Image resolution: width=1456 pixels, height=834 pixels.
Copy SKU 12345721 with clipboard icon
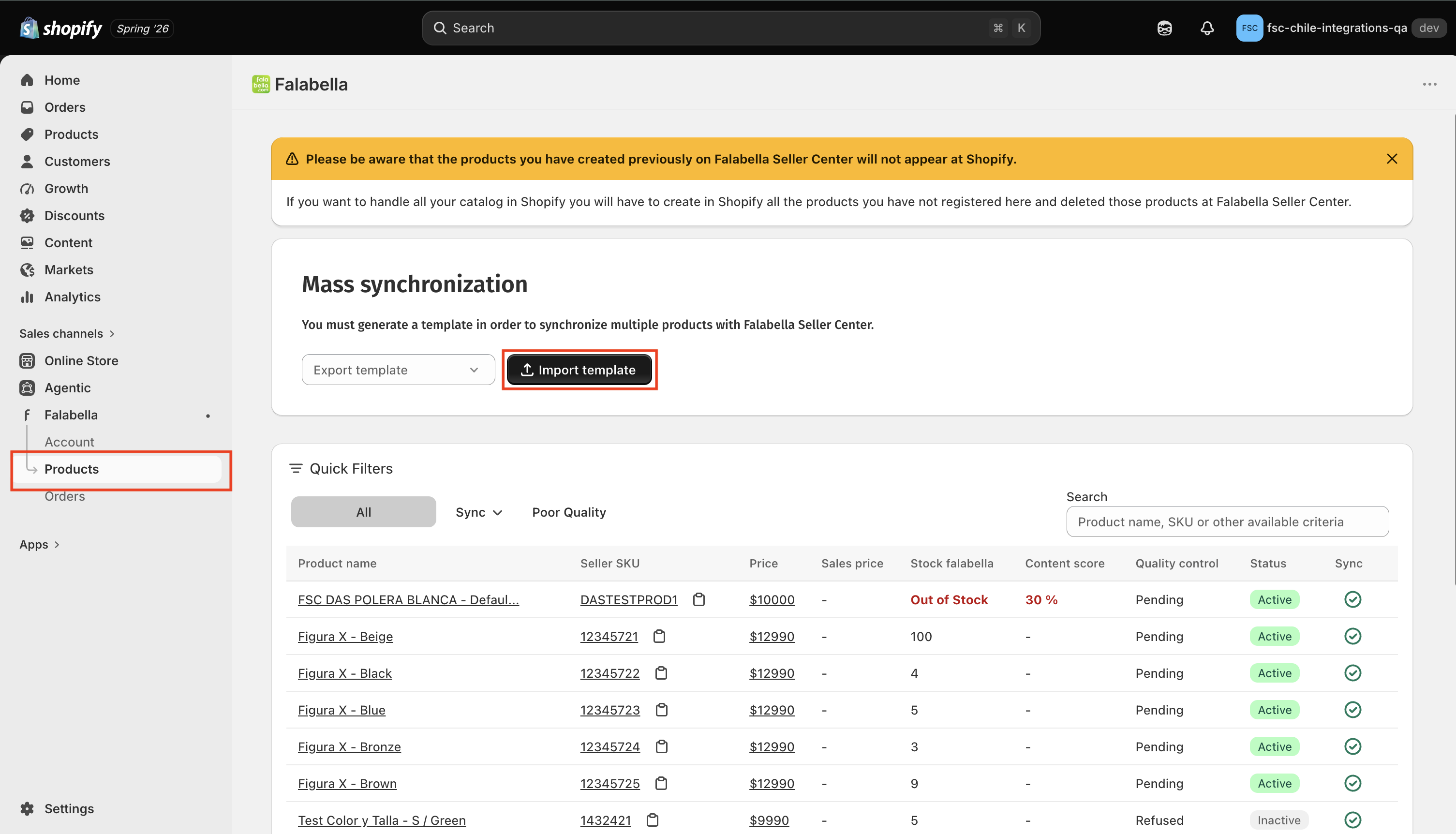659,636
